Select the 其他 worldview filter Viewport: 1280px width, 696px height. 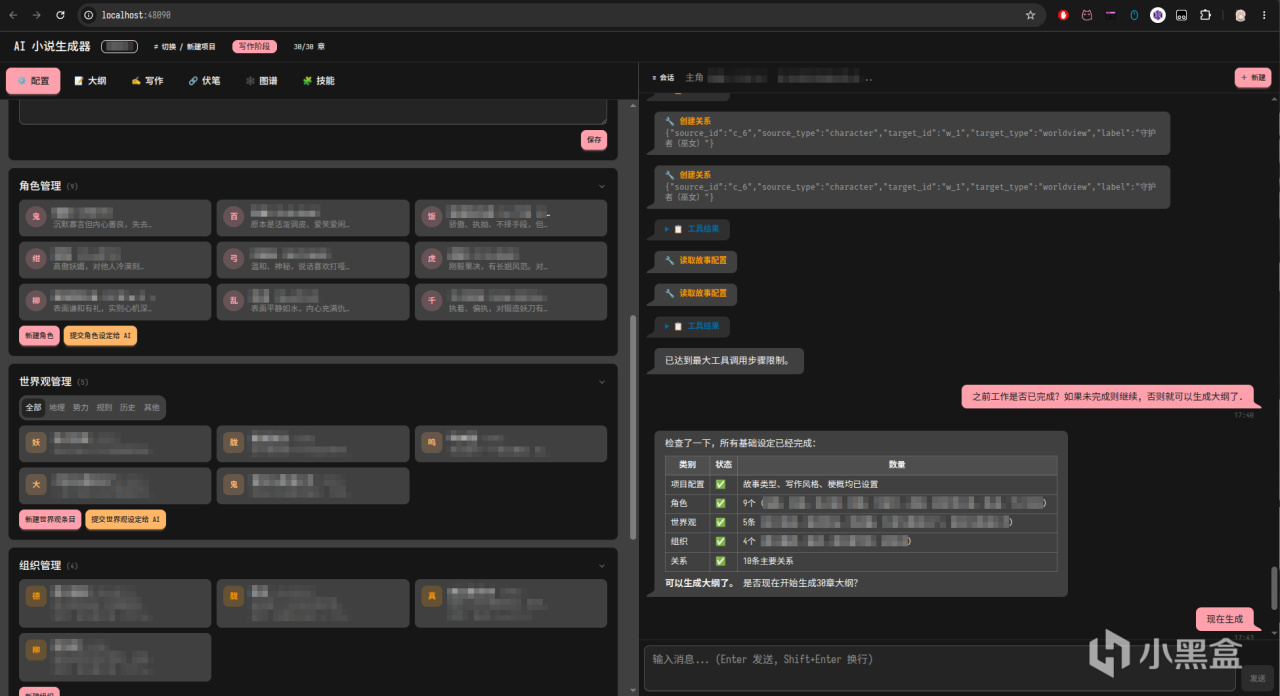[151, 408]
